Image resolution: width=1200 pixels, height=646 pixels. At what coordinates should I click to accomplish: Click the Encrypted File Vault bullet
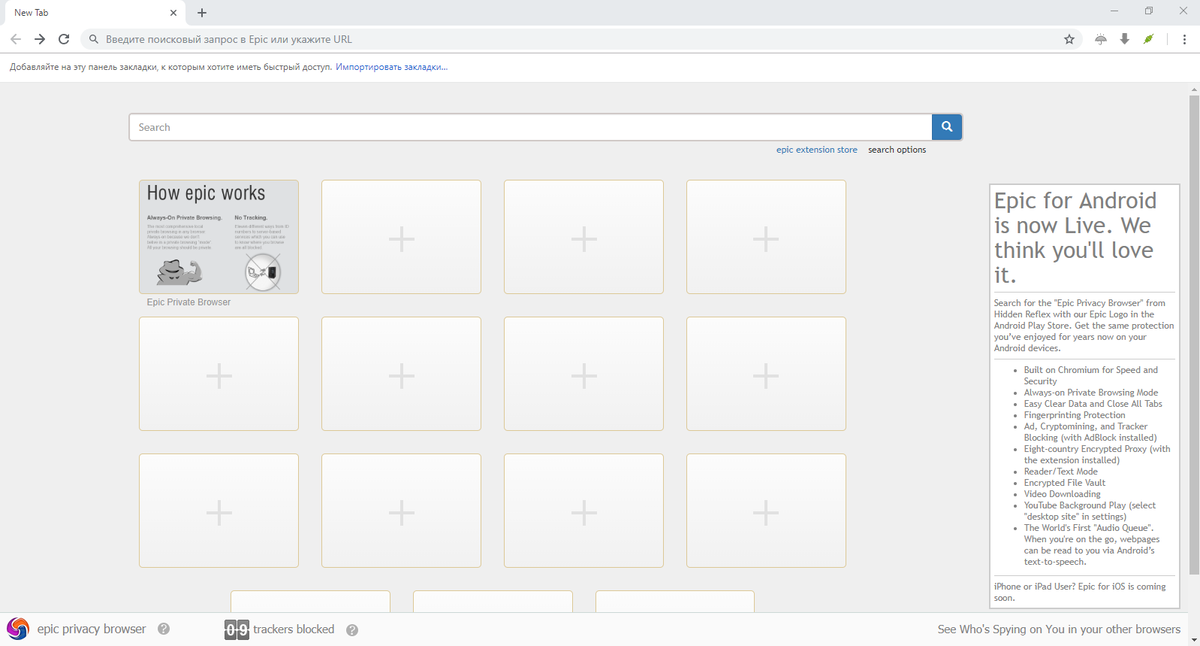click(x=1064, y=483)
